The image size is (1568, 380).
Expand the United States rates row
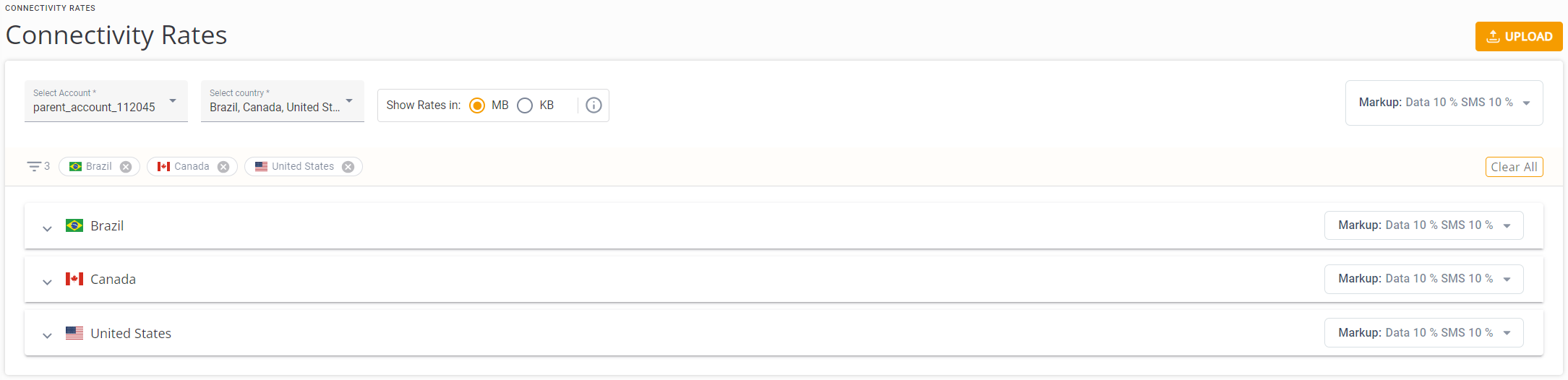(x=47, y=335)
